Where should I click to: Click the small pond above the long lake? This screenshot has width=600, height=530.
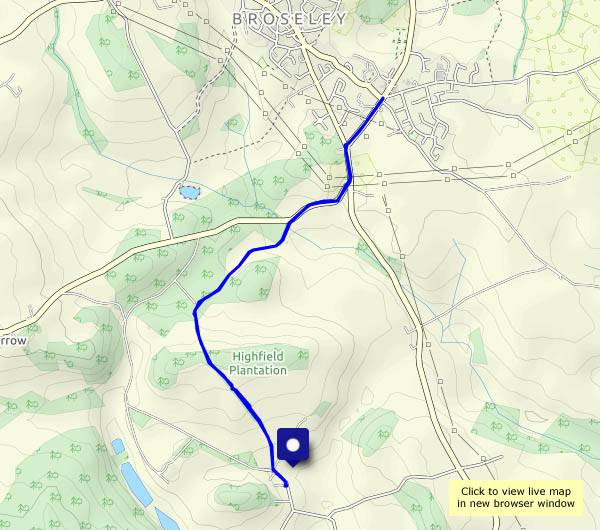pyautogui.click(x=118, y=446)
